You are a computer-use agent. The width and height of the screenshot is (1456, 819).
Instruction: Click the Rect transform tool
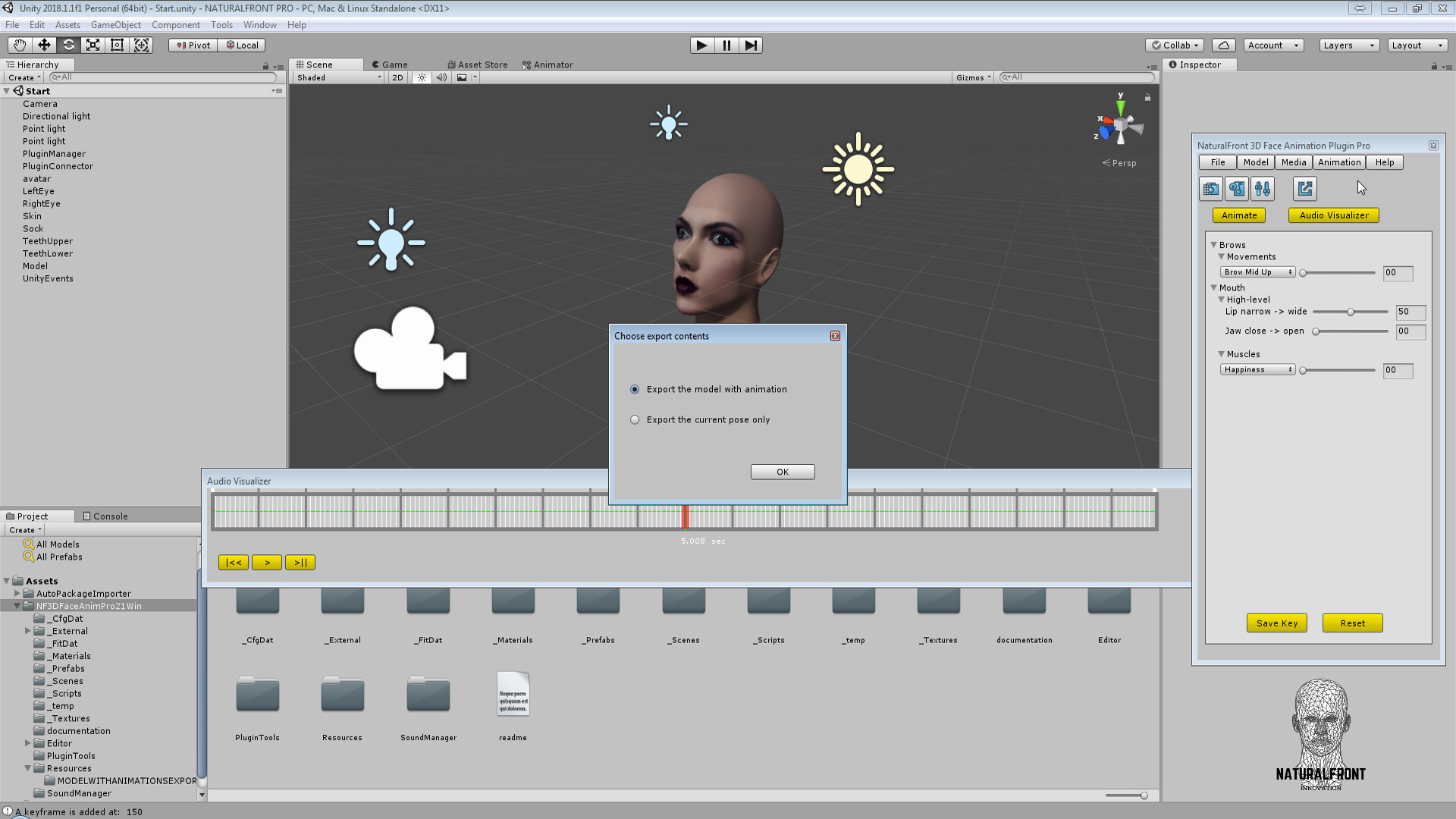(117, 45)
